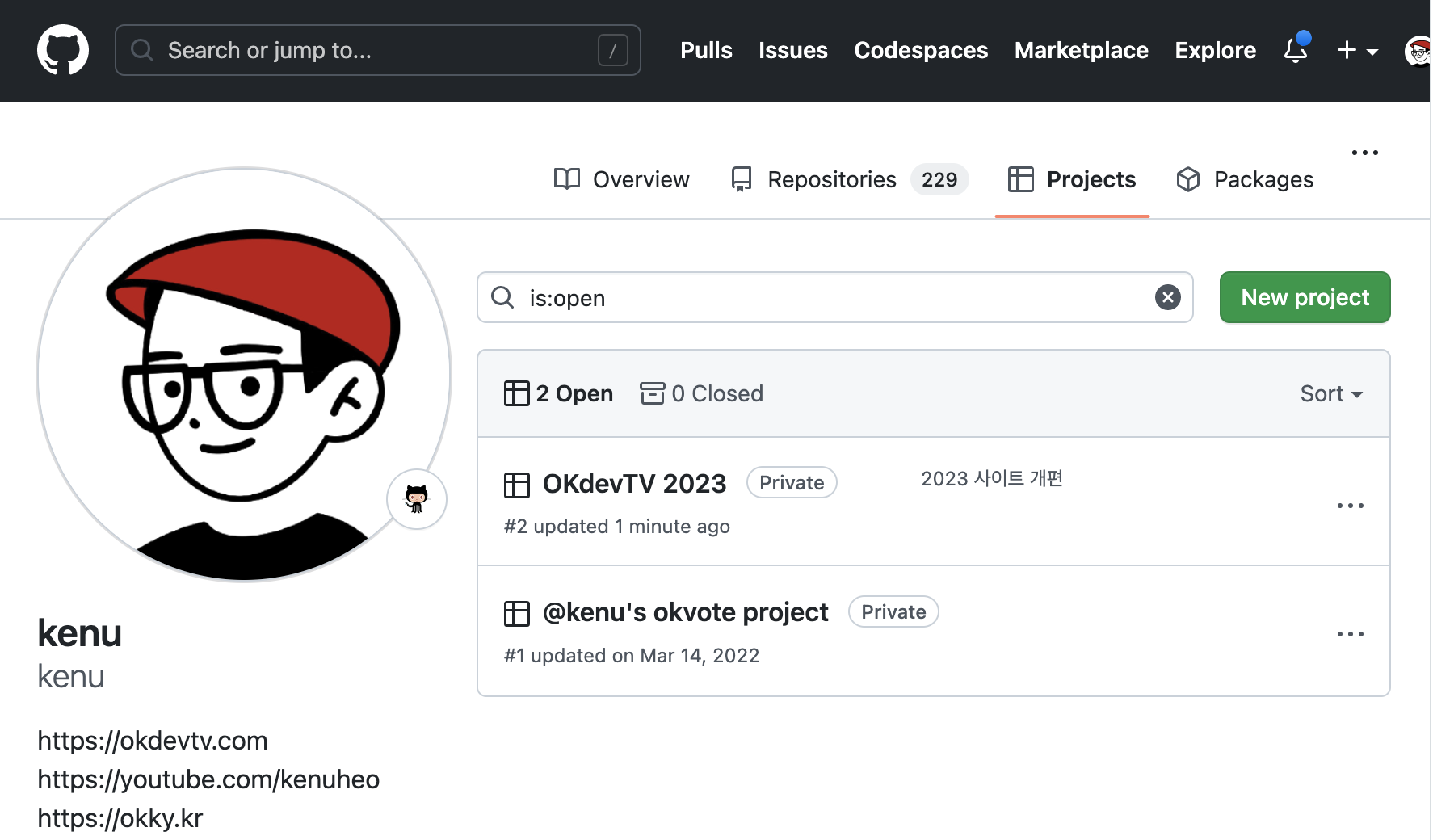Click the slash shortcut key hint
Viewport: 1433px width, 840px height.
point(613,51)
